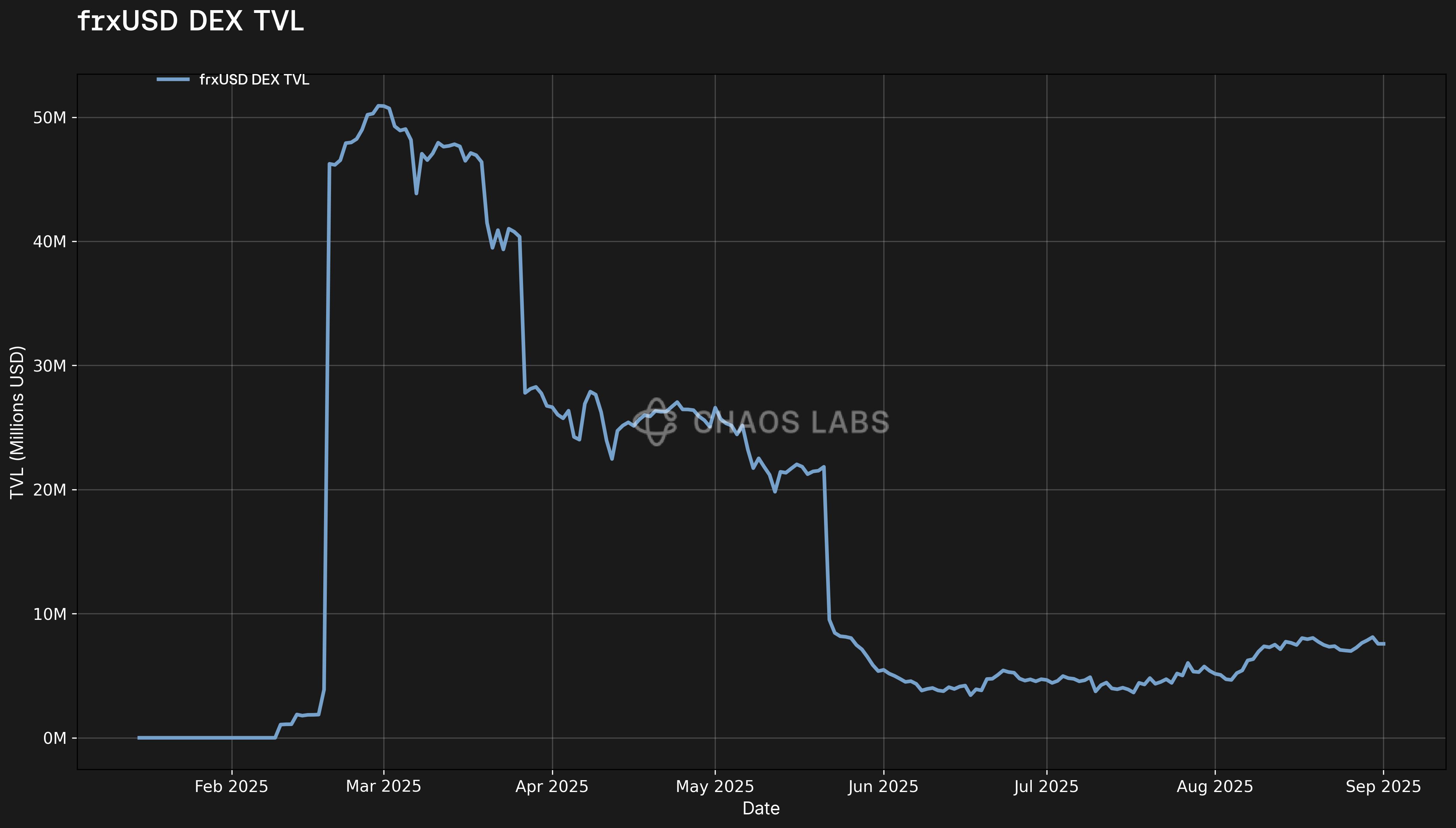Click the May 2025 x-axis label
Screen dimensions: 1456x828
click(x=715, y=786)
